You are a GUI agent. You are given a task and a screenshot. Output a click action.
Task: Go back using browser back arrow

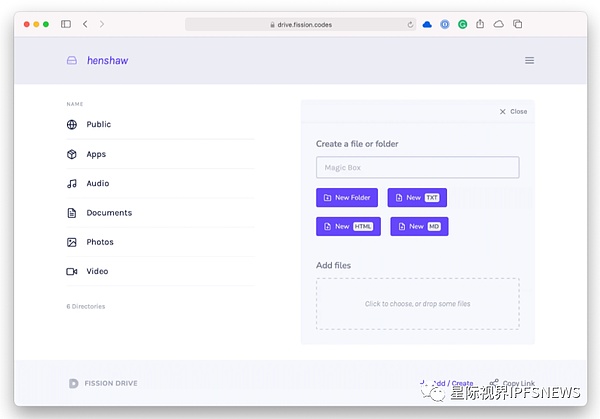click(x=85, y=24)
